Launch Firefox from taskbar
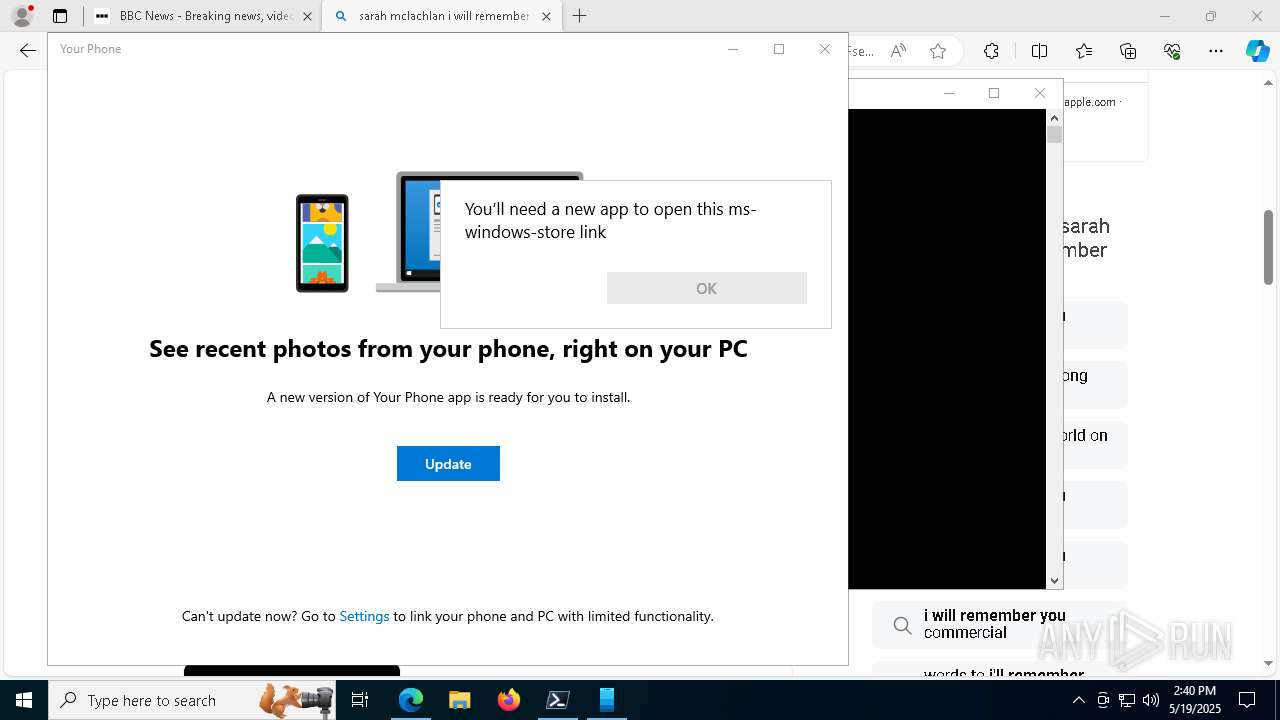 tap(509, 700)
